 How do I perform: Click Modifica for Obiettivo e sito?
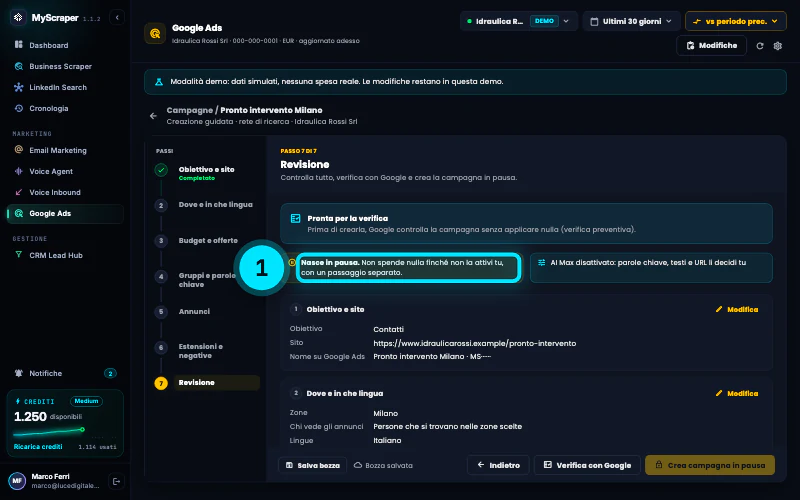[x=737, y=309]
